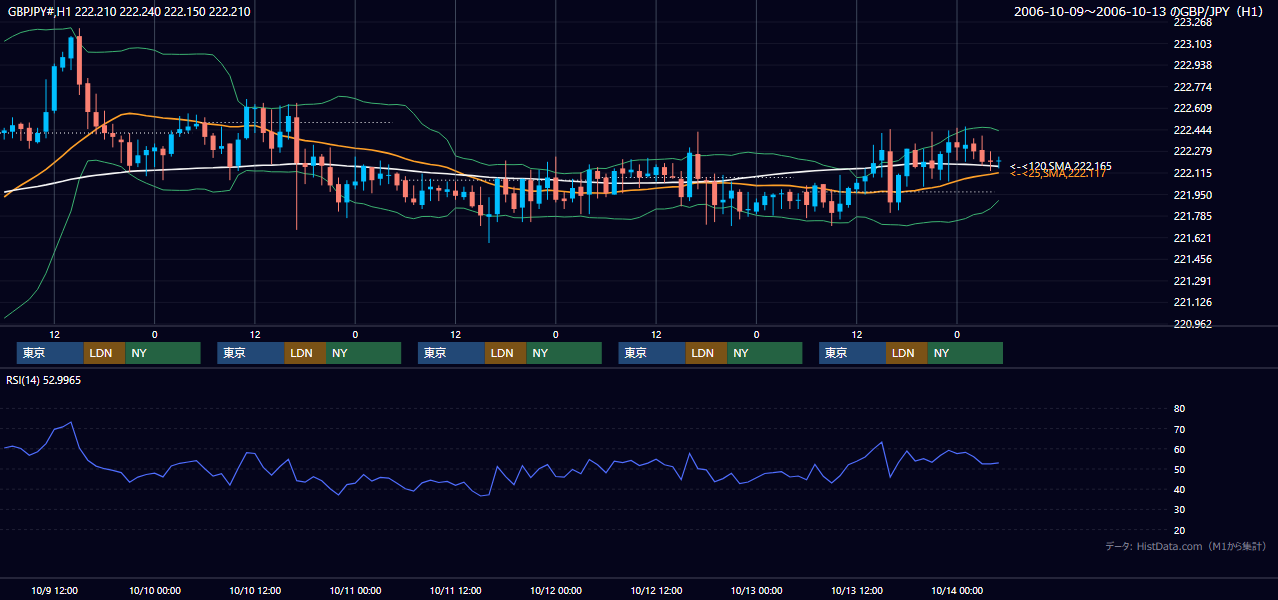
Task: Click price axis value 223.268
Action: coord(1192,23)
